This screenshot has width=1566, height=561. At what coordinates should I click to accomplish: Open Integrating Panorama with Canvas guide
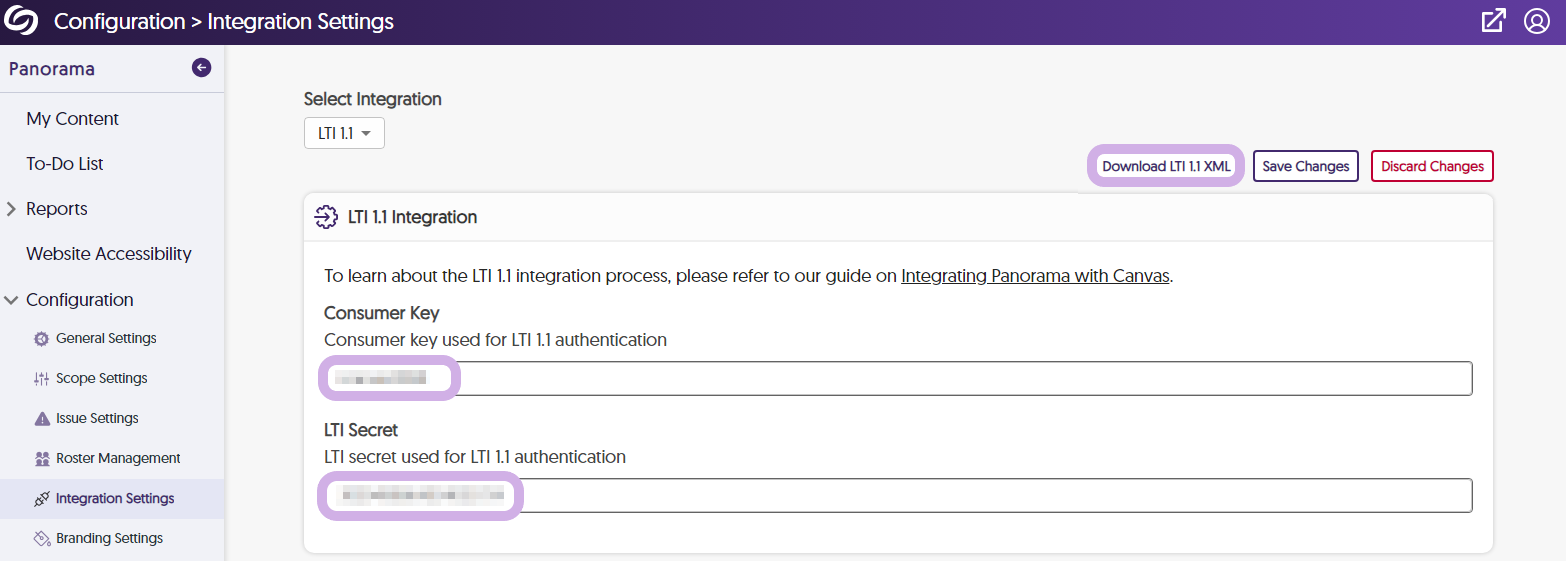click(x=1035, y=276)
